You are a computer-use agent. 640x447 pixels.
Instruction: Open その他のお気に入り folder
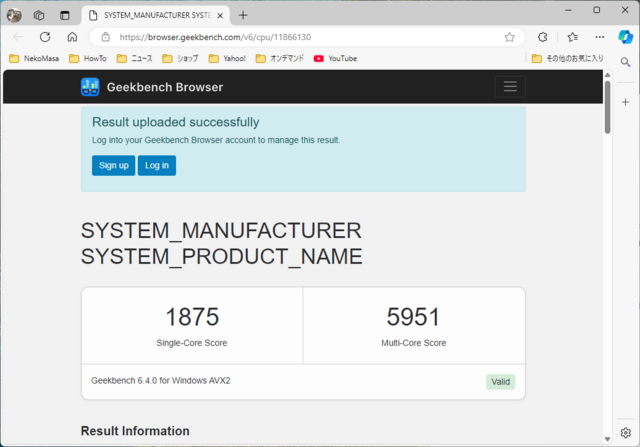pos(567,58)
